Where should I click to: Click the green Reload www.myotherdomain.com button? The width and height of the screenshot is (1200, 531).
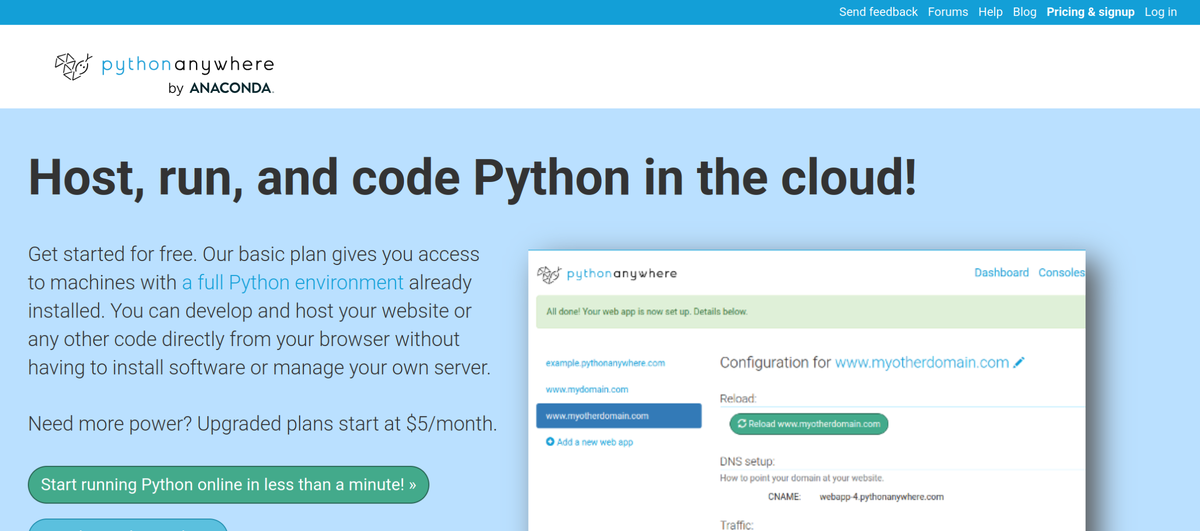click(808, 424)
